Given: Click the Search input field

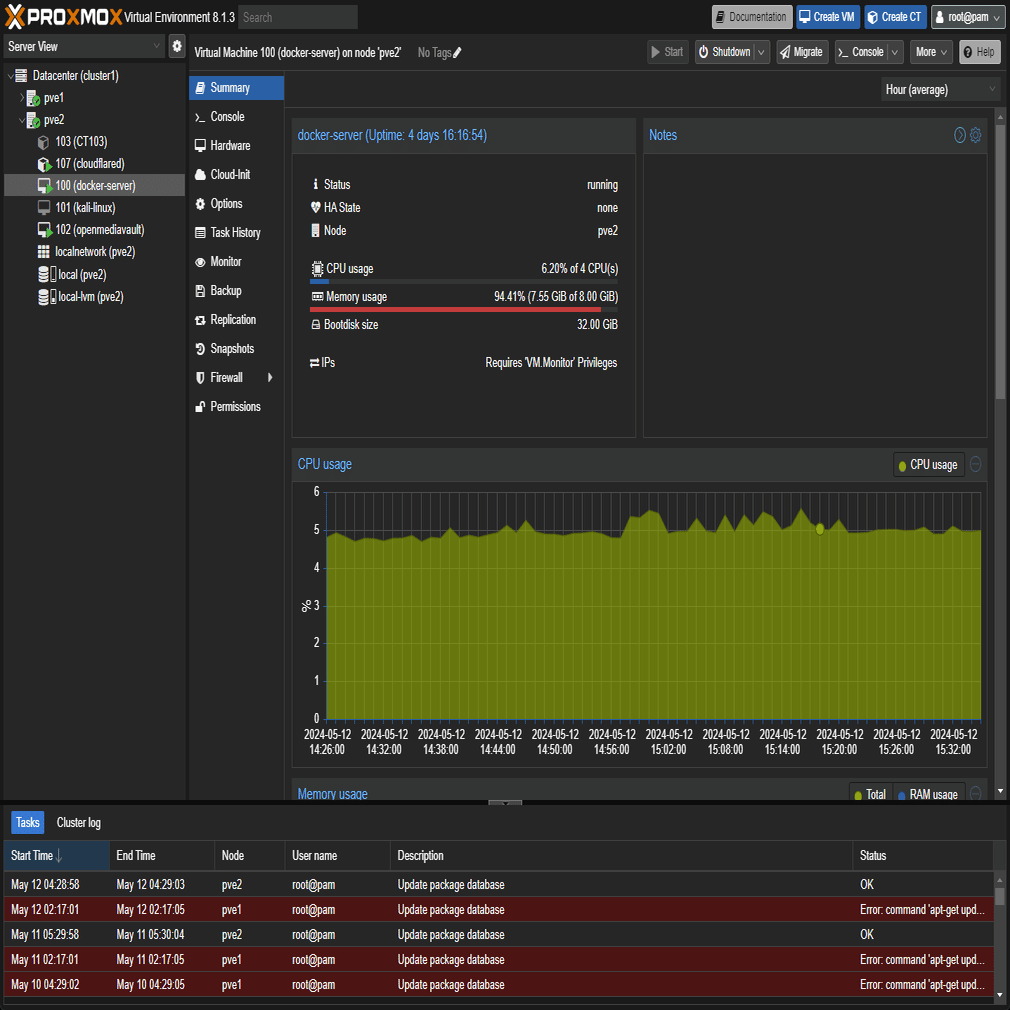Looking at the screenshot, I should tap(298, 17).
